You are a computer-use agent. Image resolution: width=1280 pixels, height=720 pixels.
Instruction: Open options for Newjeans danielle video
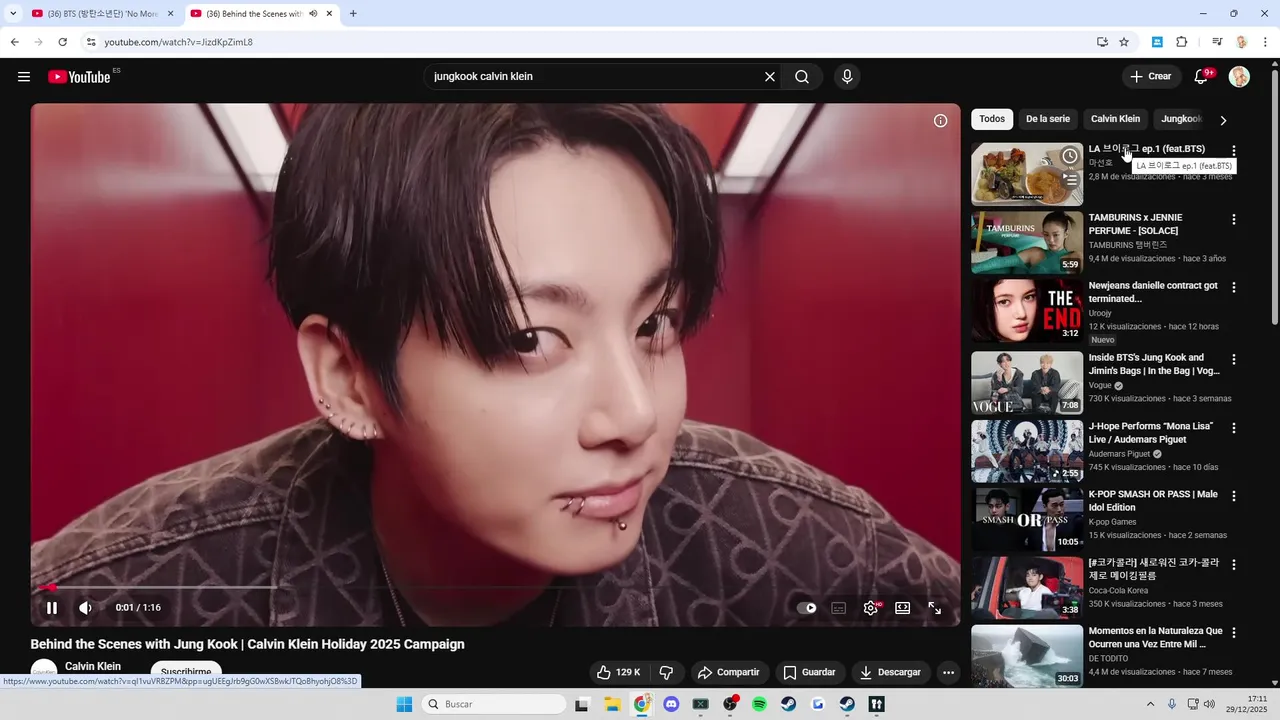(1233, 287)
